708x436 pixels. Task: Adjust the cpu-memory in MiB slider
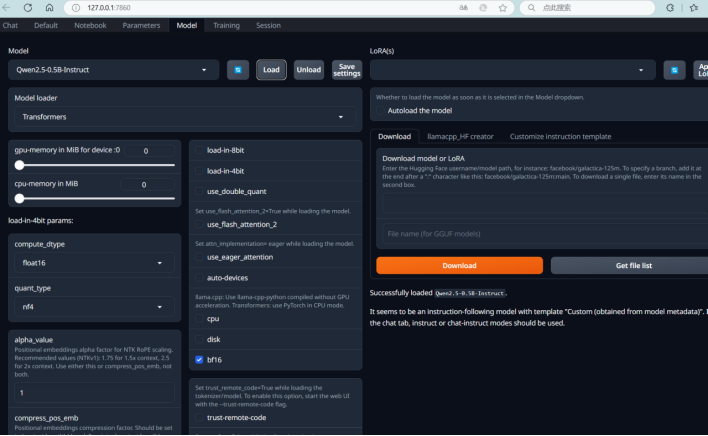[94, 198]
